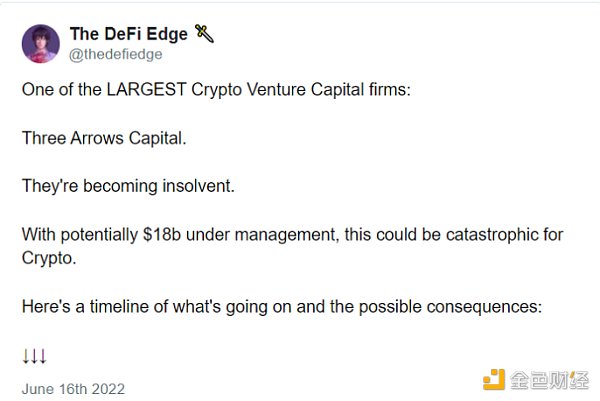Click the Here's a timeline sentence
600x401 pixels.
click(282, 307)
